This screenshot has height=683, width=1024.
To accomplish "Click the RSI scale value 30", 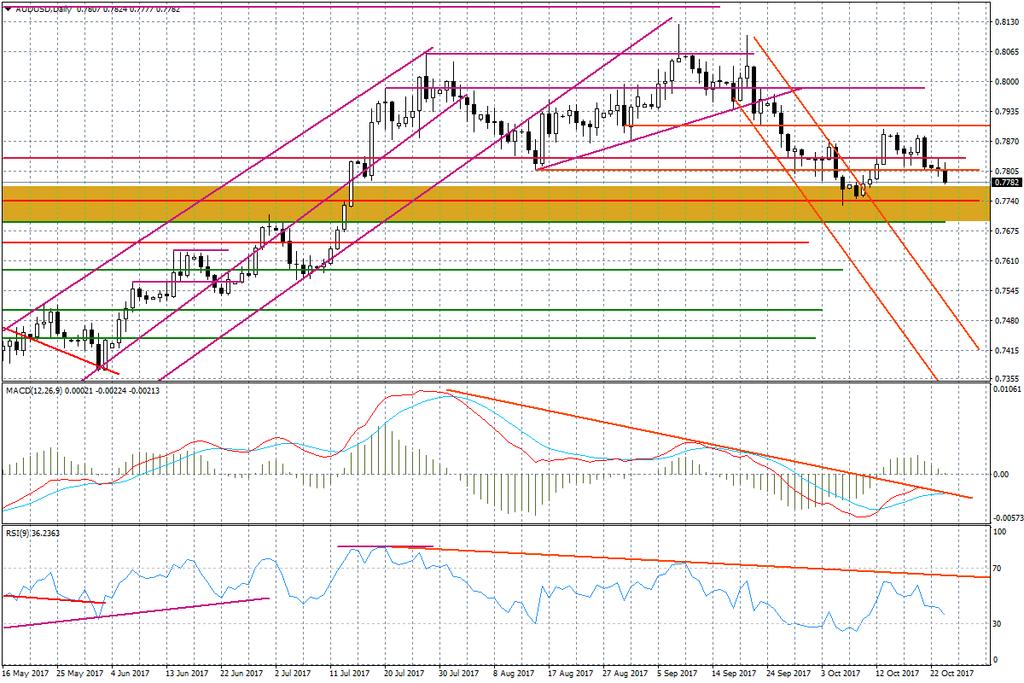I will pos(997,624).
